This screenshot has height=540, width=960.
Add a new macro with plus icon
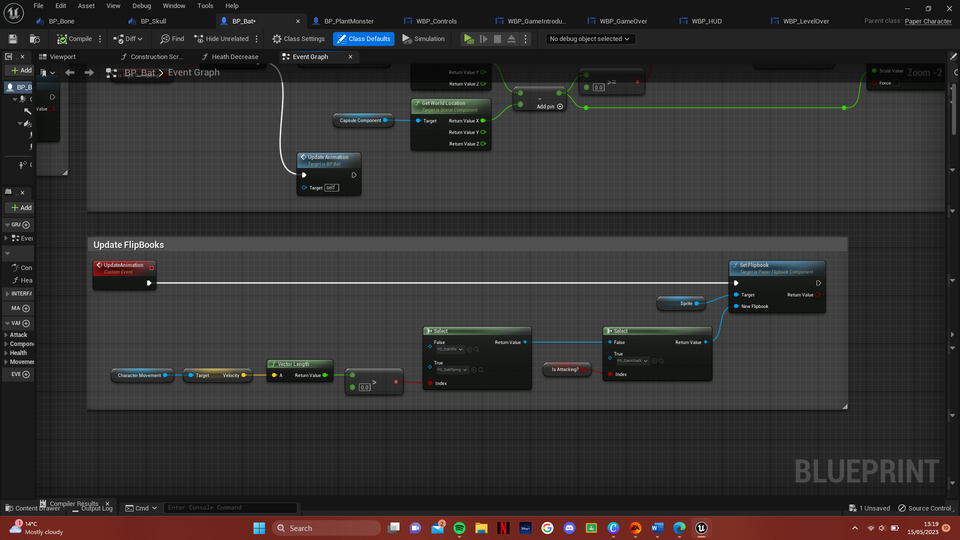point(26,308)
